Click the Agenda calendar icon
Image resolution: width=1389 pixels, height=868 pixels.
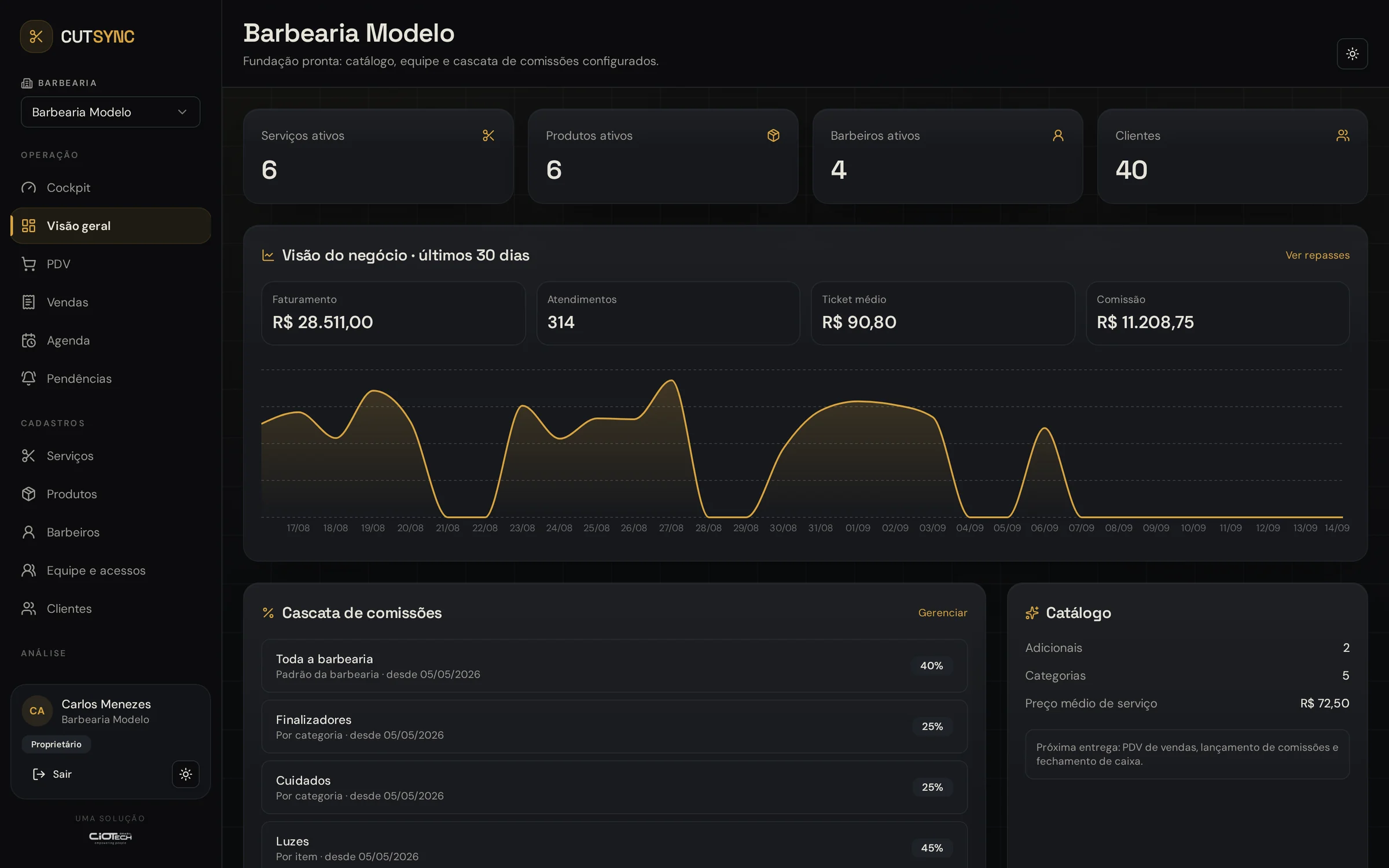click(x=28, y=340)
